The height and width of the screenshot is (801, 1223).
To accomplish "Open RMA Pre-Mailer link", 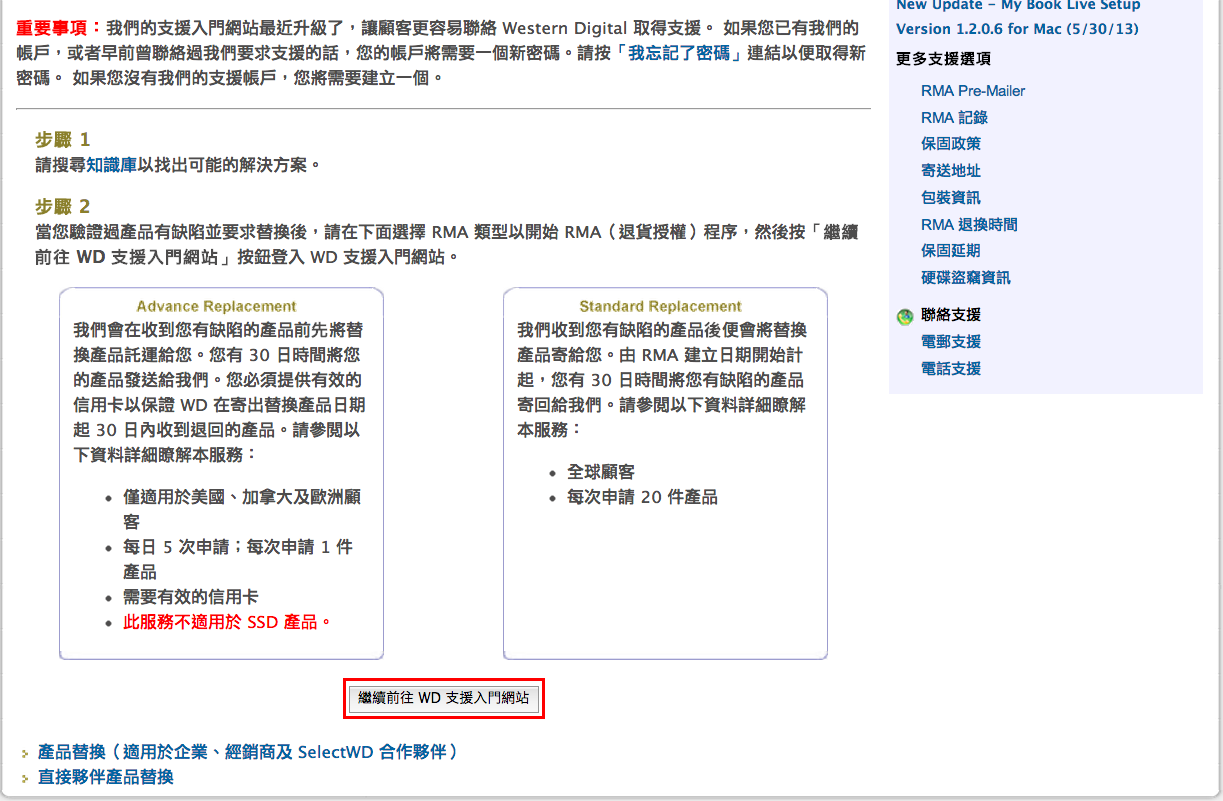I will [973, 91].
